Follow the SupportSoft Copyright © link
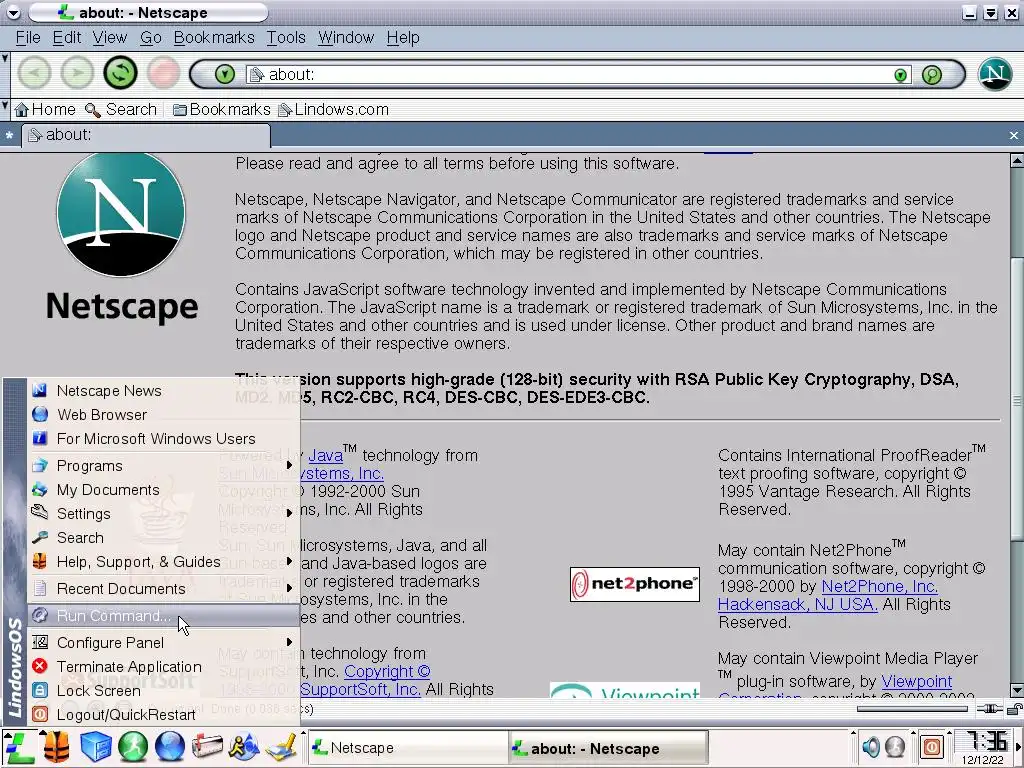Image resolution: width=1024 pixels, height=768 pixels. (x=387, y=671)
